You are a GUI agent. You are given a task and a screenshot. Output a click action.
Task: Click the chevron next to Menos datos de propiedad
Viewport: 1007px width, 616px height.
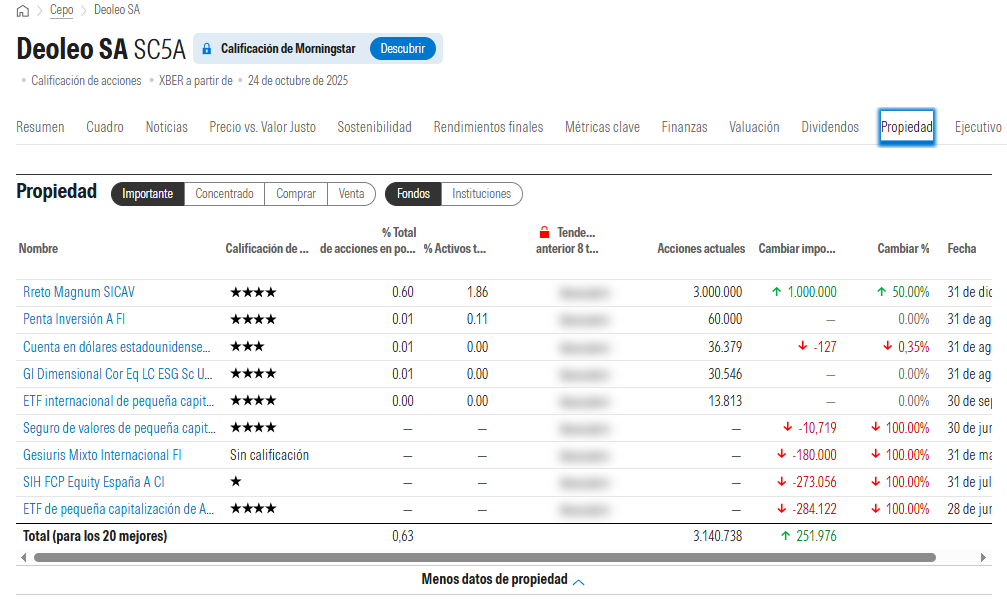[579, 582]
